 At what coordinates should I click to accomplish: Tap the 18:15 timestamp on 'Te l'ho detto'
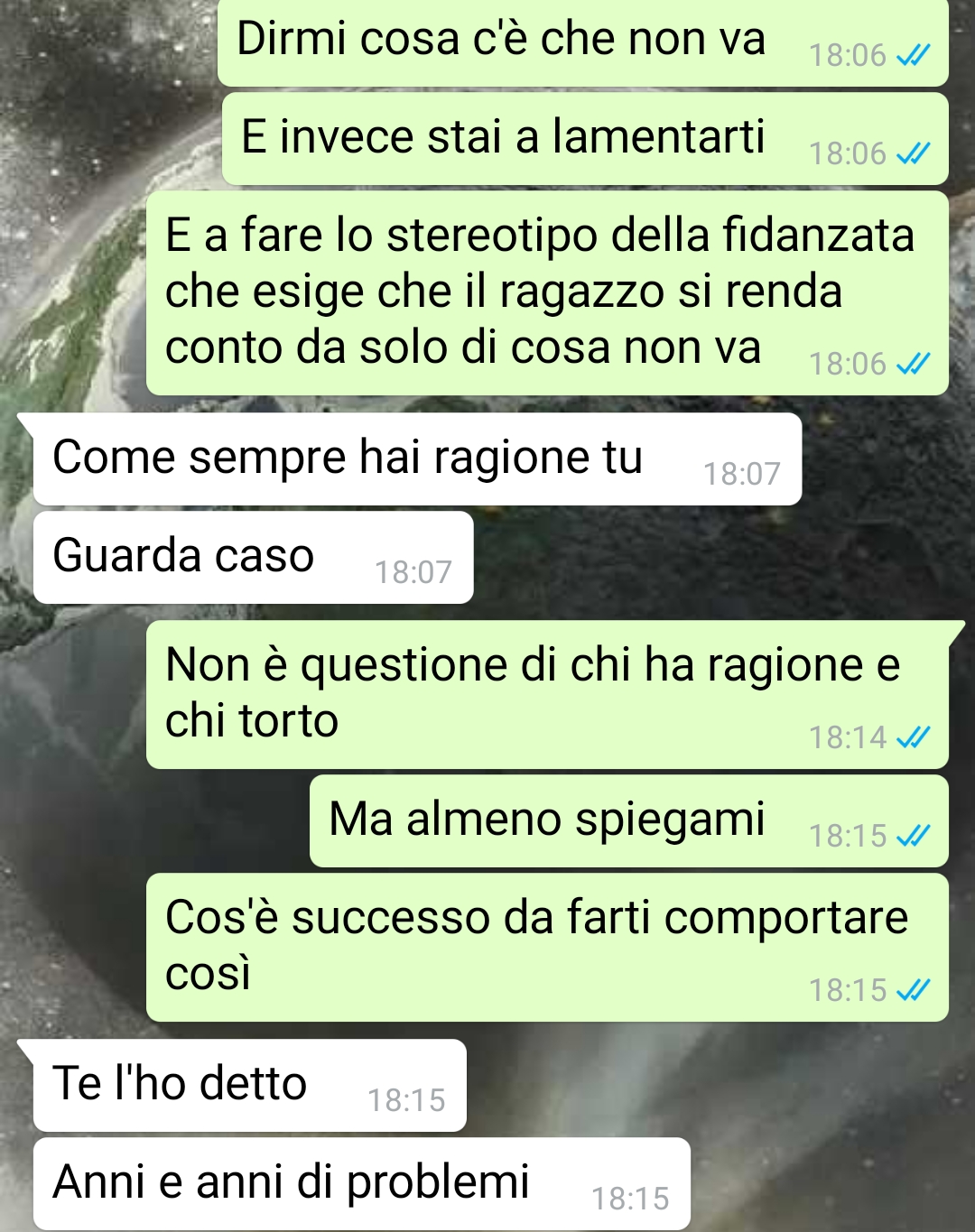(406, 1100)
